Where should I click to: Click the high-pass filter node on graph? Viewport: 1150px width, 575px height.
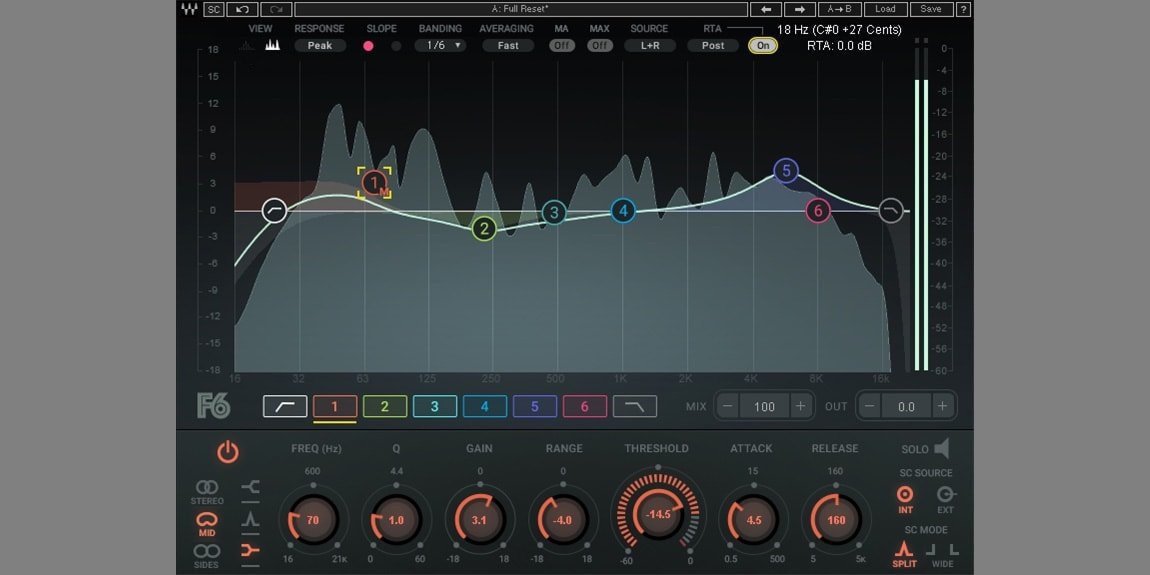coord(275,210)
